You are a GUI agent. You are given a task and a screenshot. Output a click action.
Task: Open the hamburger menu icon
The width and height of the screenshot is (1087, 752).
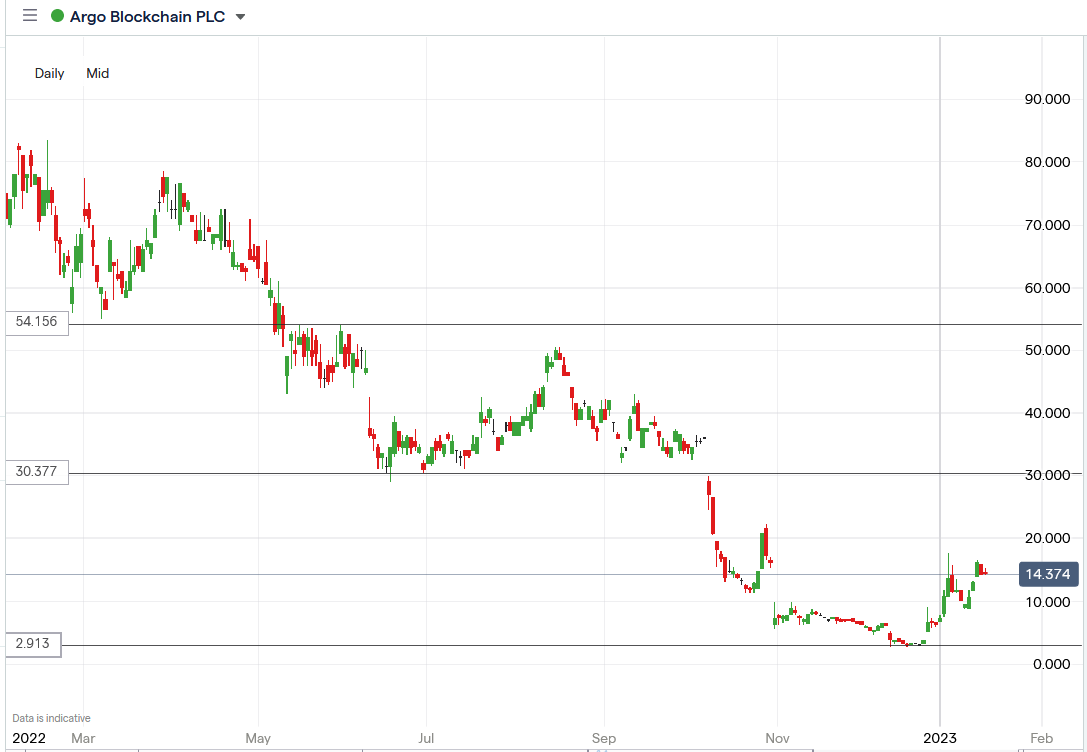(x=30, y=15)
